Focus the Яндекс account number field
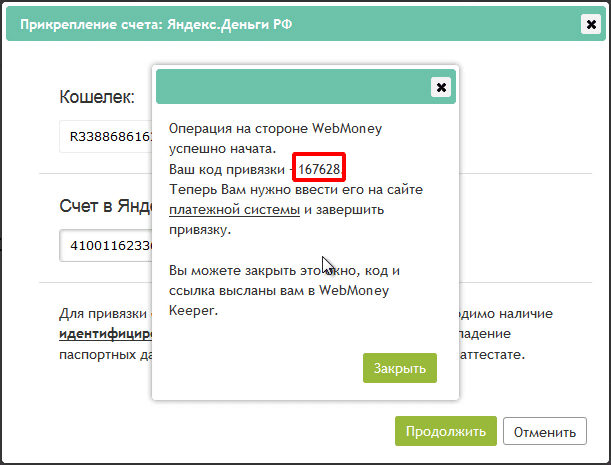Screen dimensions: 611x465 pyautogui.click(x=106, y=246)
